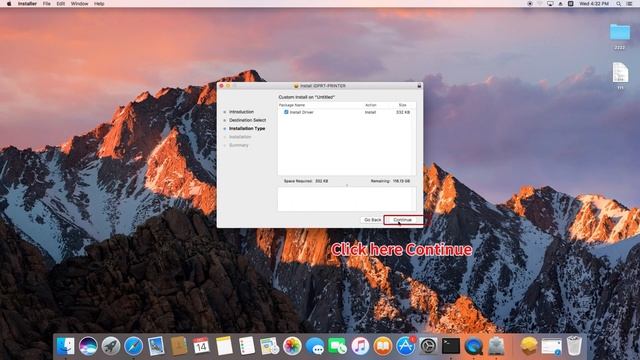Open Launchpad from the Dock
The height and width of the screenshot is (360, 640).
pyautogui.click(x=111, y=346)
